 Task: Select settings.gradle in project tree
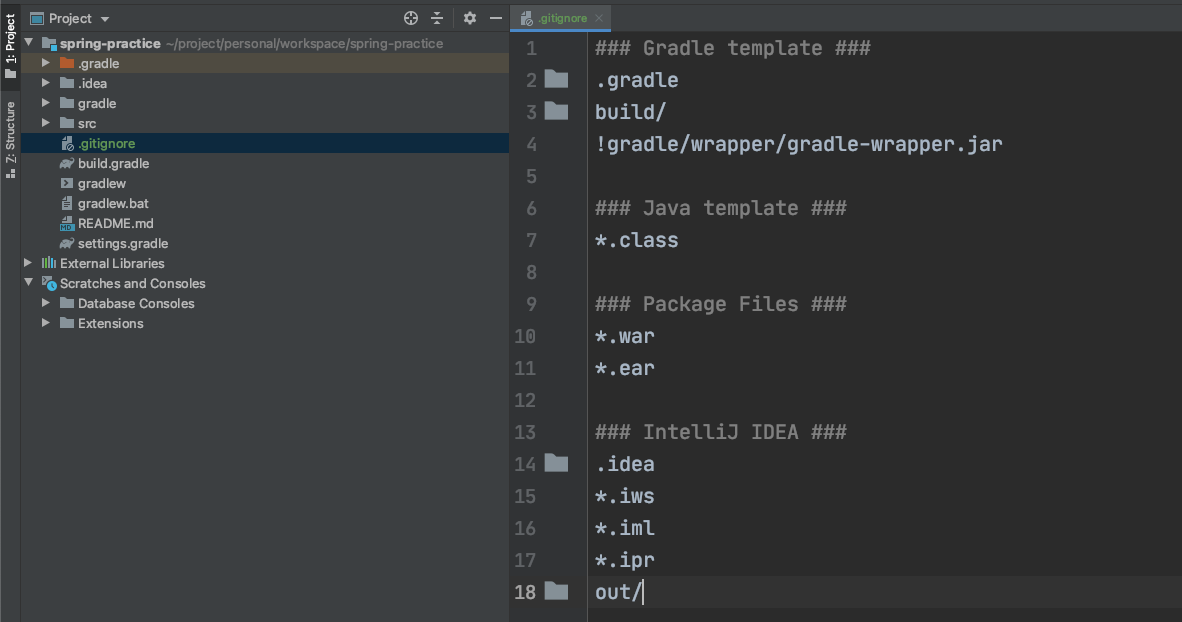point(123,243)
